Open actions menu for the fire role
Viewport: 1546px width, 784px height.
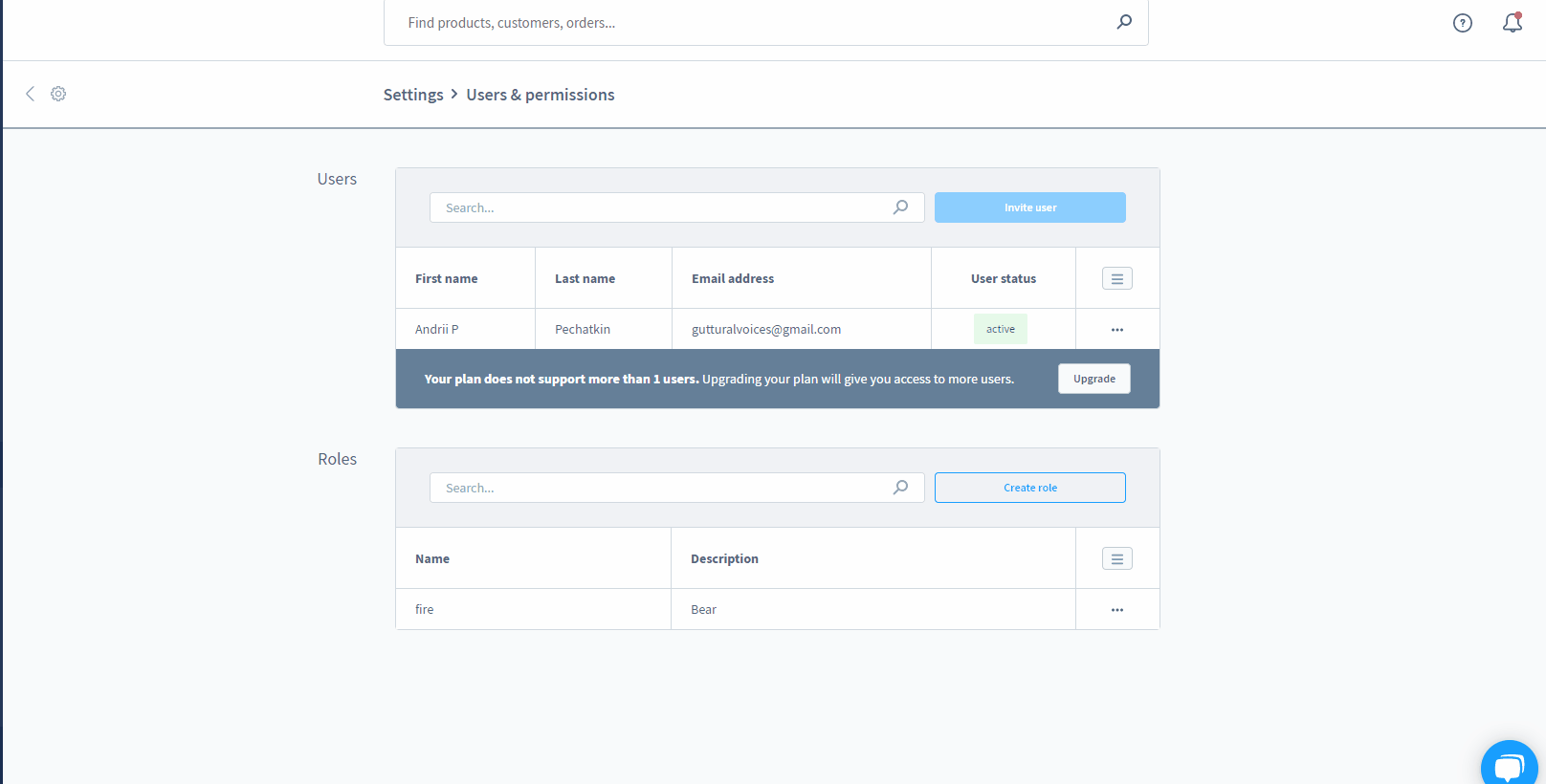point(1116,610)
